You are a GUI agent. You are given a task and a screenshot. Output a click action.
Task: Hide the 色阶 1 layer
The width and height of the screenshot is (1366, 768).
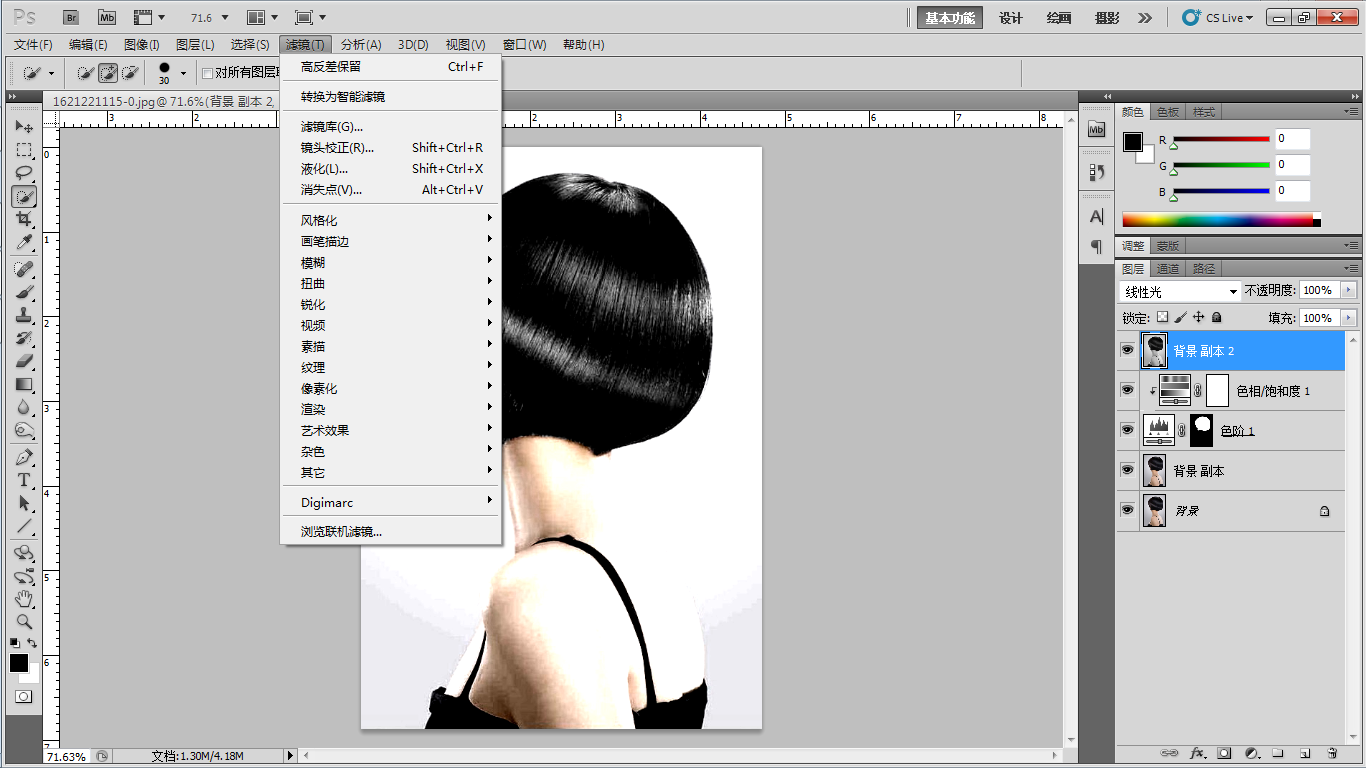point(1127,430)
